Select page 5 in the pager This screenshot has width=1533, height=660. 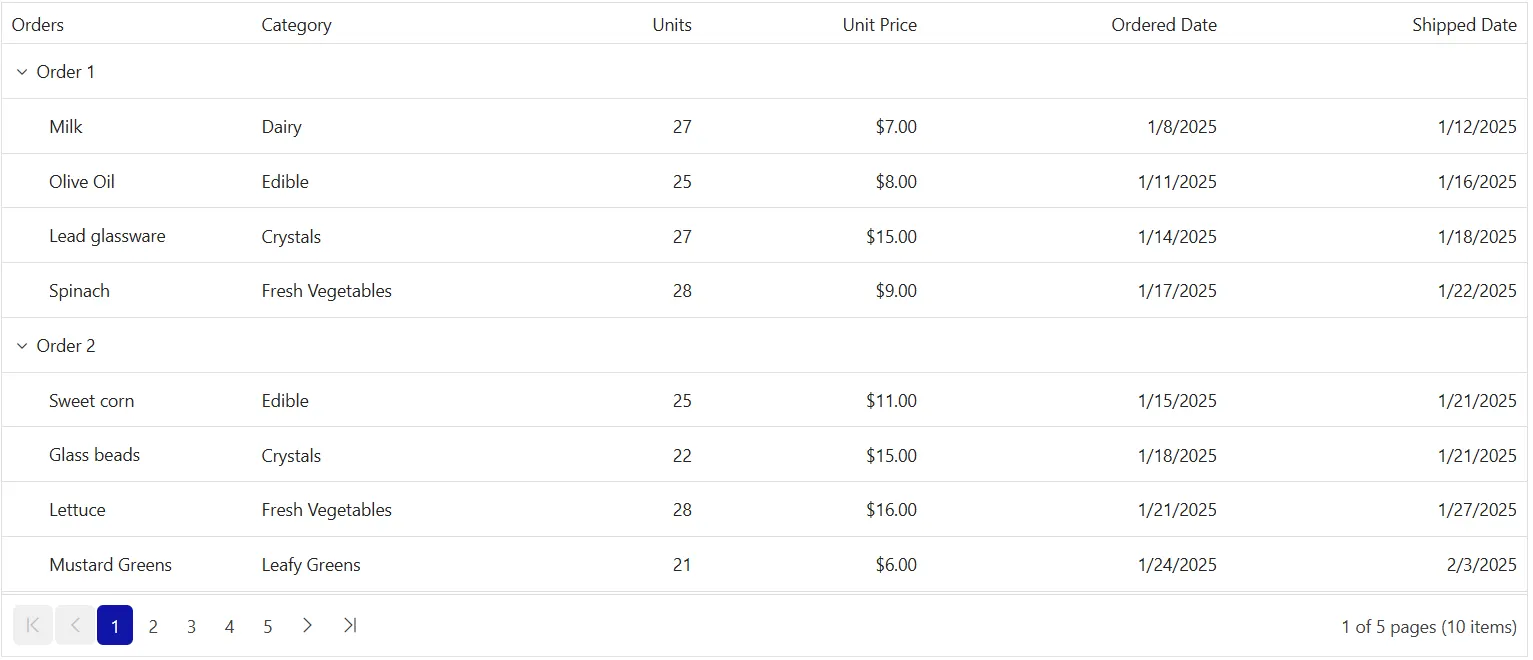[268, 626]
